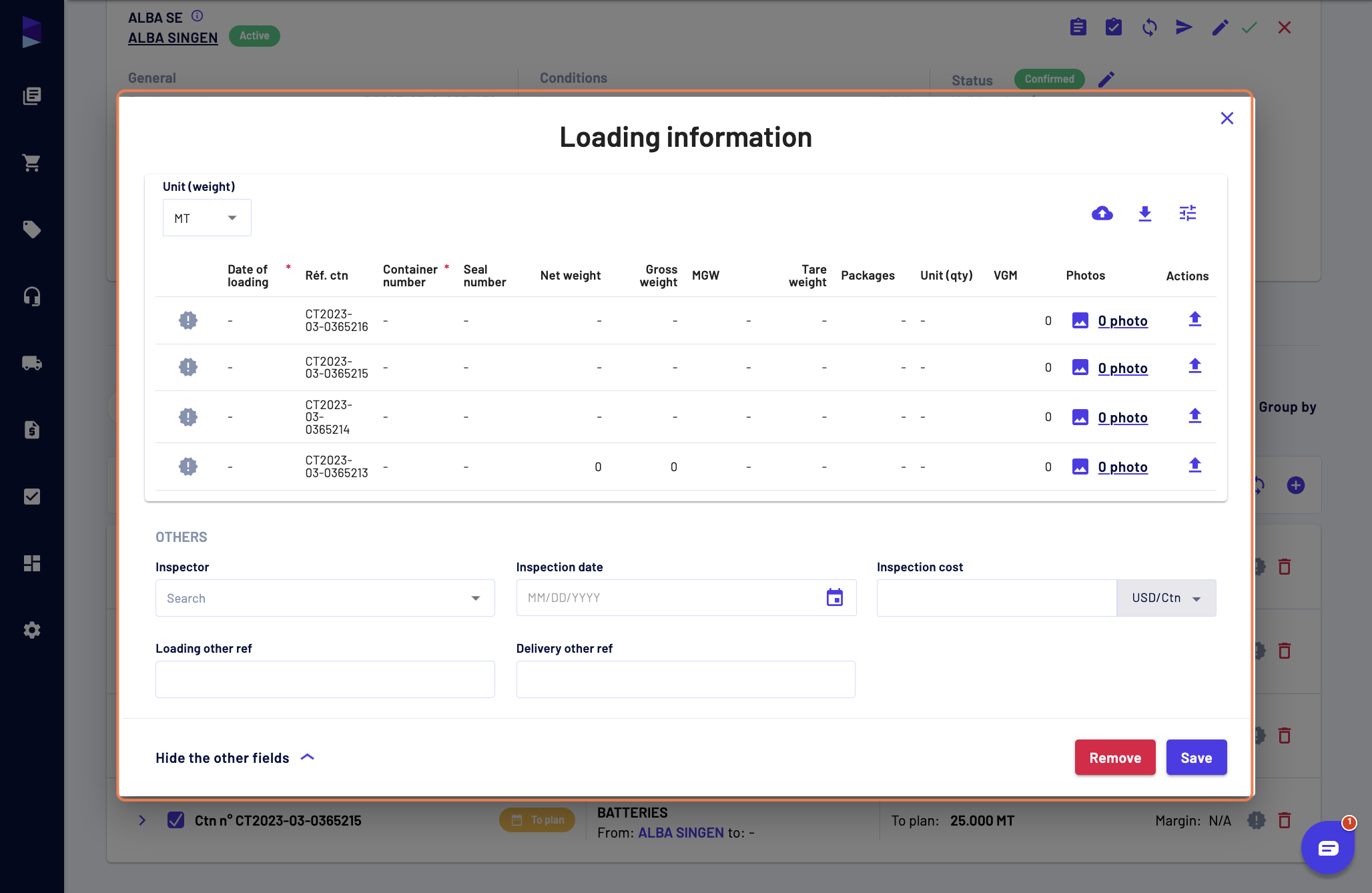Click the Loading other ref field

[325, 679]
